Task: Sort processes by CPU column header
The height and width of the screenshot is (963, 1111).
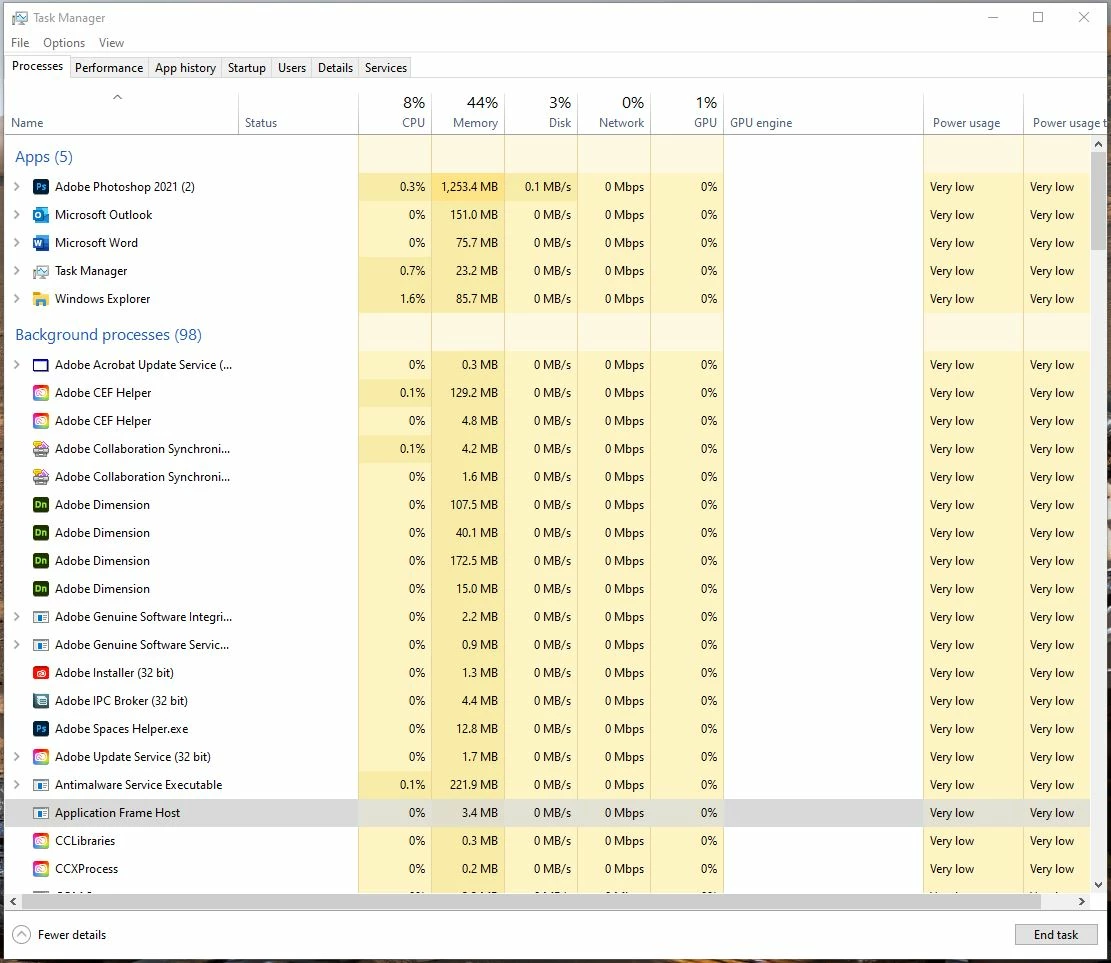Action: (x=395, y=113)
